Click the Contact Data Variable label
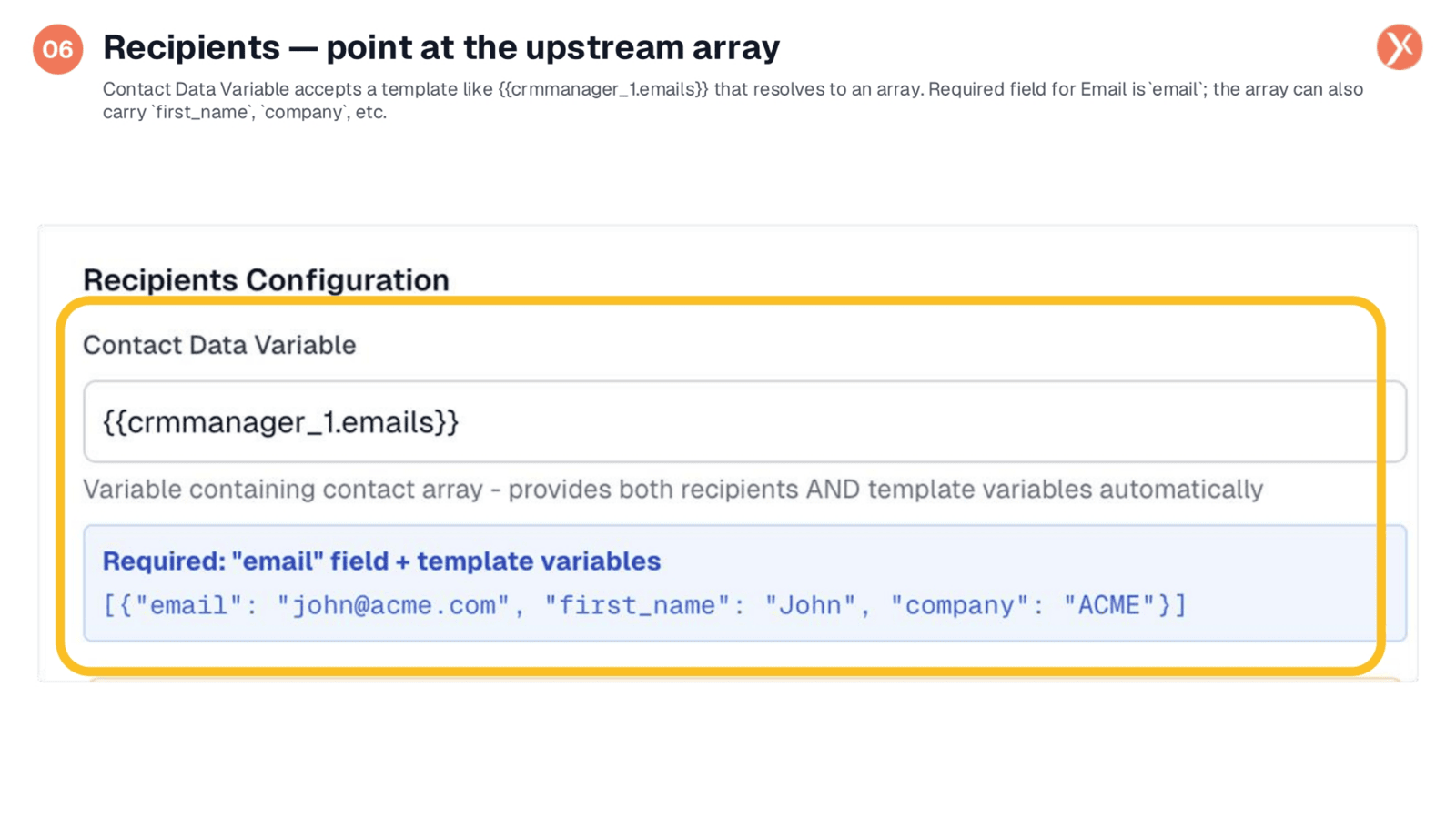The height and width of the screenshot is (819, 1456). pyautogui.click(x=219, y=345)
